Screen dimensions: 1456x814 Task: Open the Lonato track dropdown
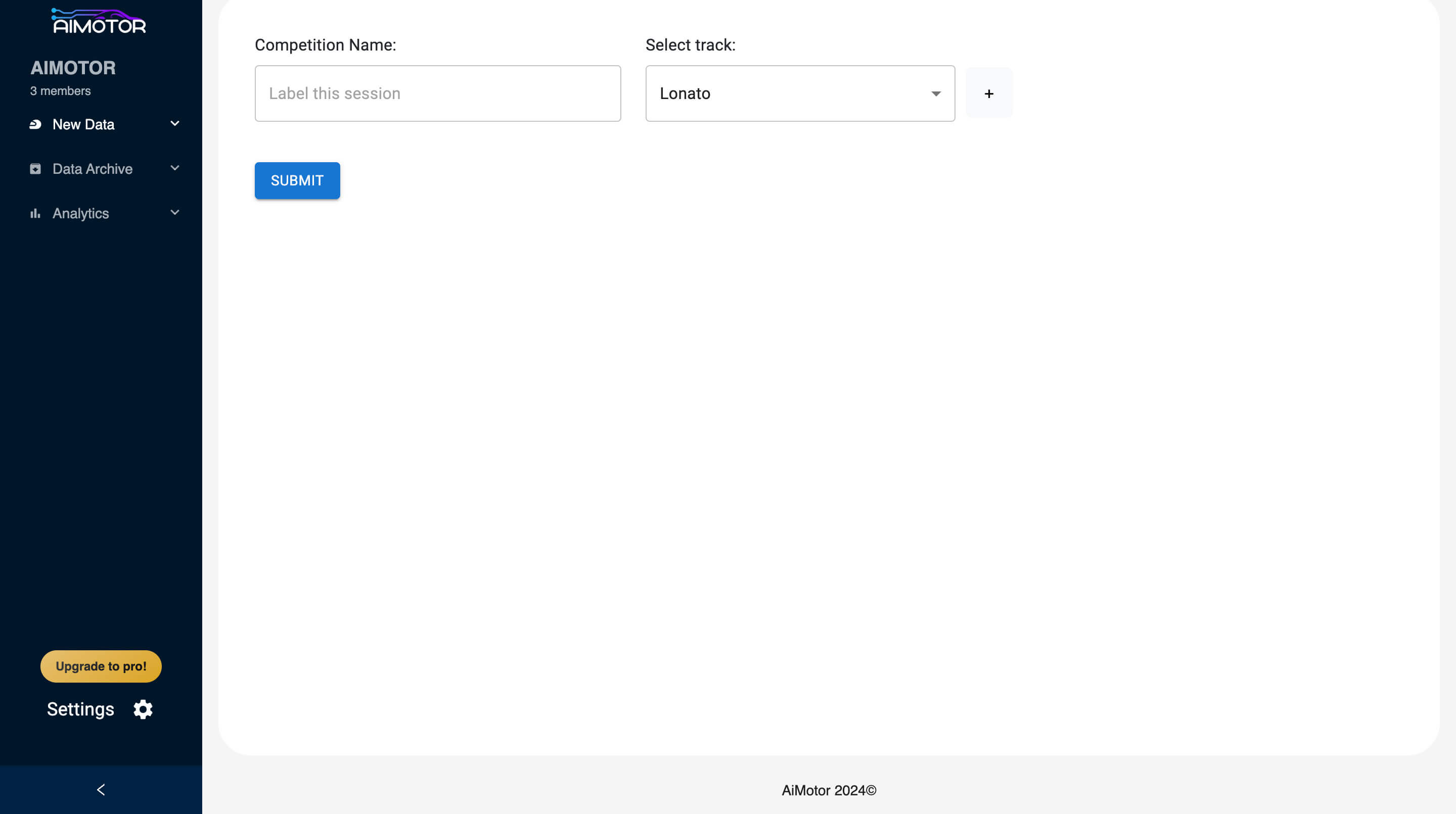791,93
